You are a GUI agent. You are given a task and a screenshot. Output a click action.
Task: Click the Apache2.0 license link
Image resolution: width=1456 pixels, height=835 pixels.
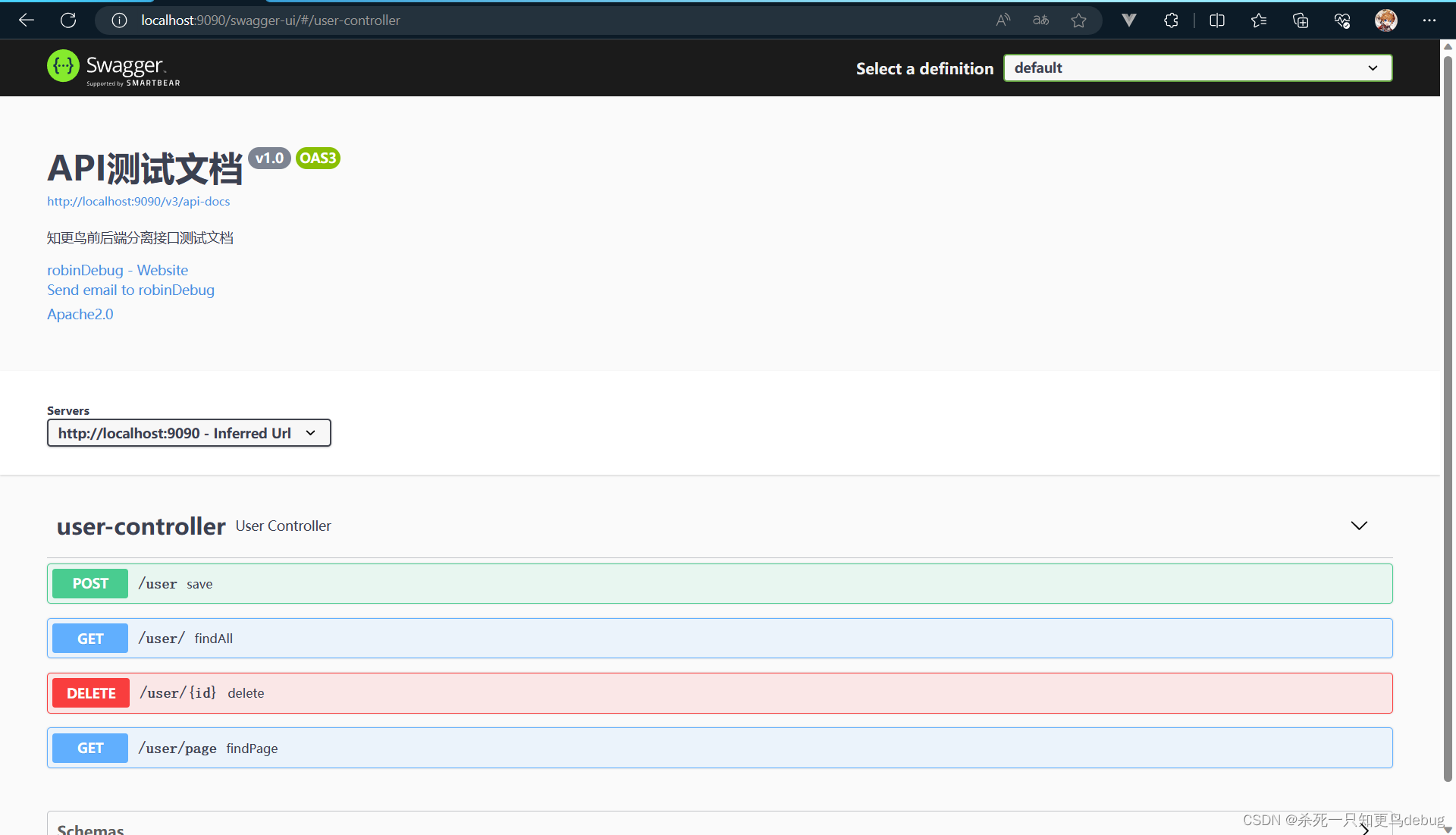coord(80,313)
